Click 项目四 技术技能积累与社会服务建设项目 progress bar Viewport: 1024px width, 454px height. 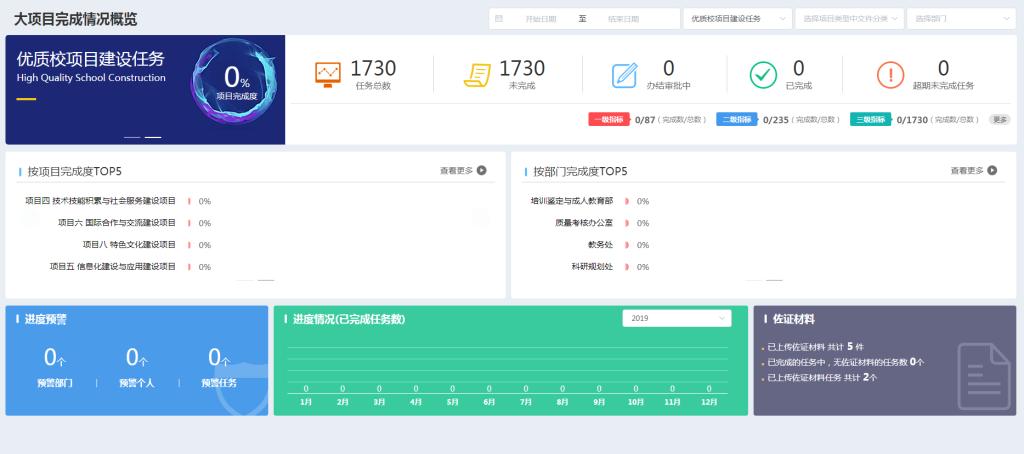[189, 201]
